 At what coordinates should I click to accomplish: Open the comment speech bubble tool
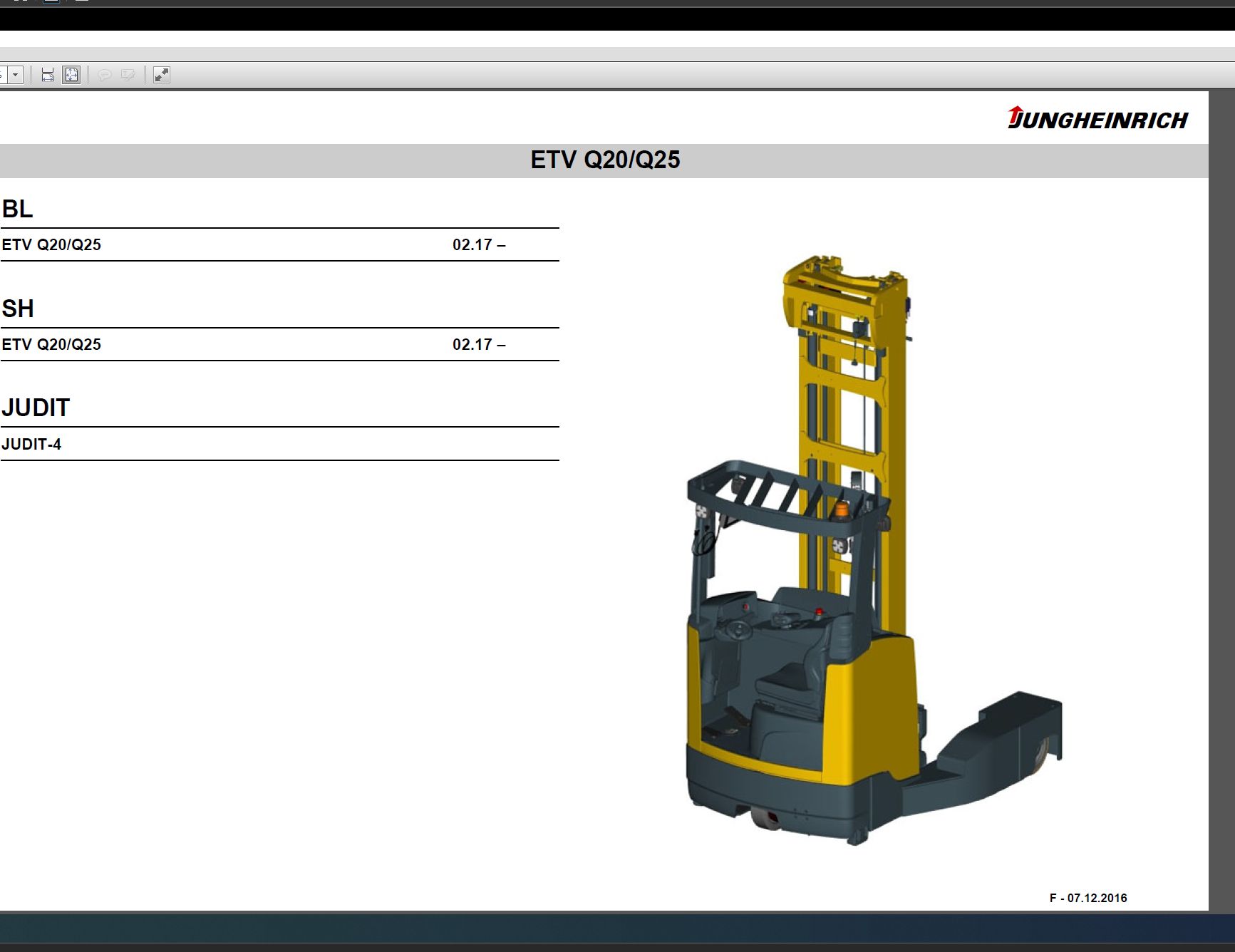coord(104,73)
